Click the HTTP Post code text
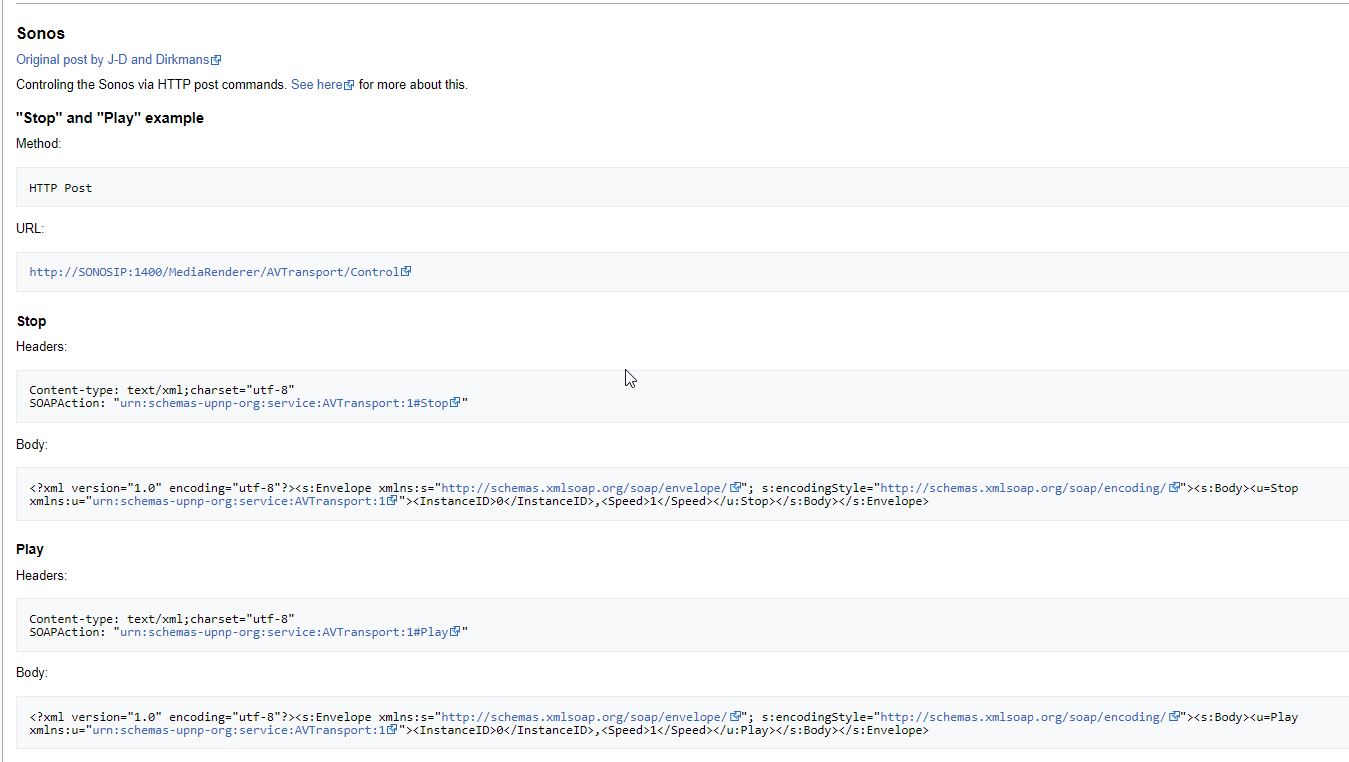 point(61,188)
